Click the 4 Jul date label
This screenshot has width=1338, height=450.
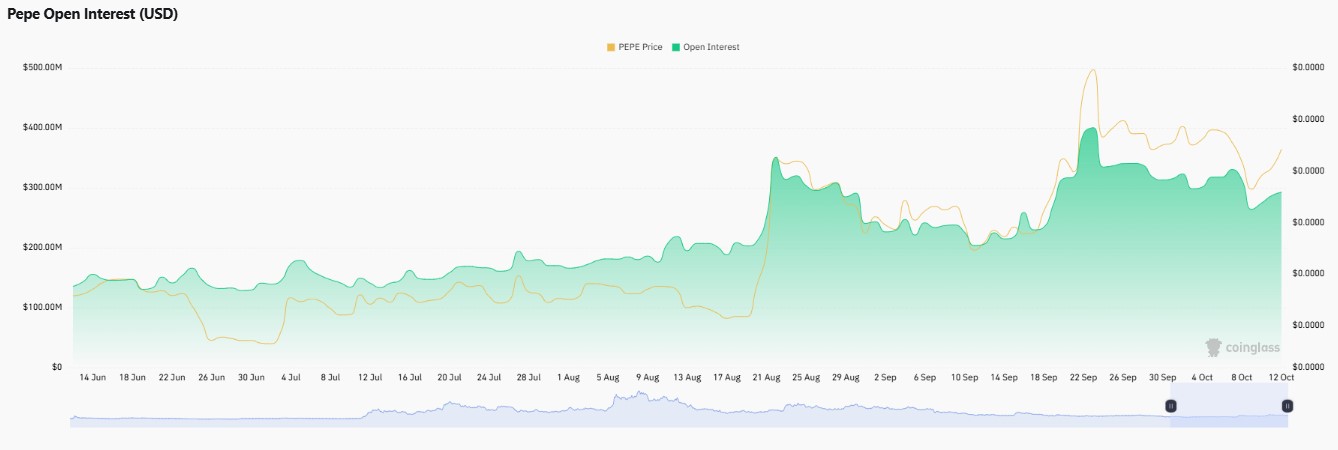(x=291, y=377)
